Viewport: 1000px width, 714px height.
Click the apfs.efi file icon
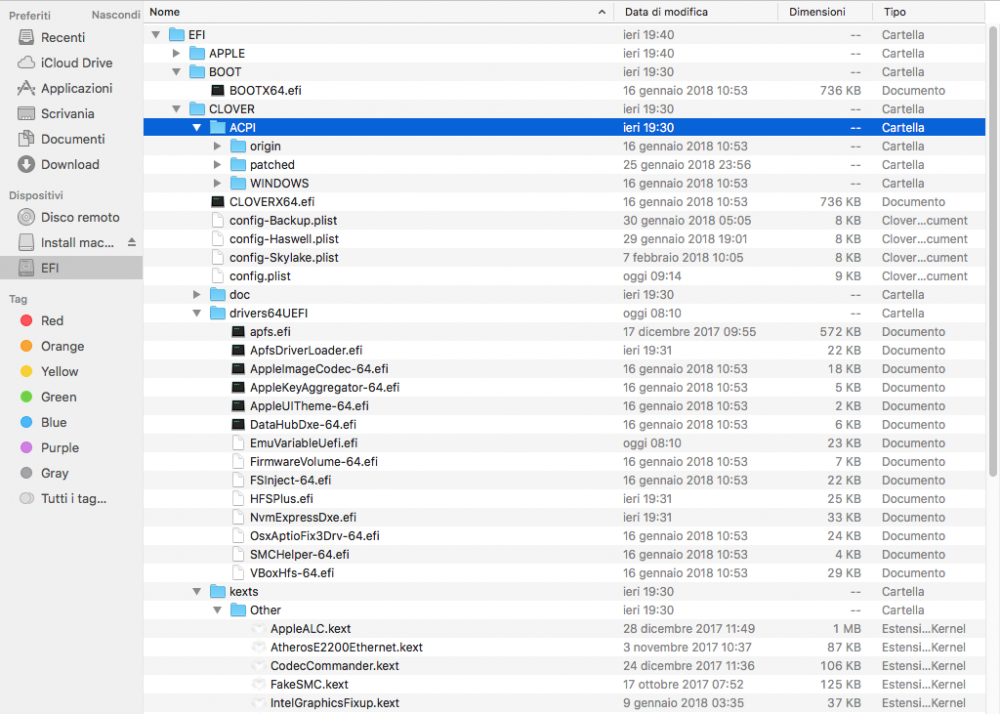pos(238,332)
